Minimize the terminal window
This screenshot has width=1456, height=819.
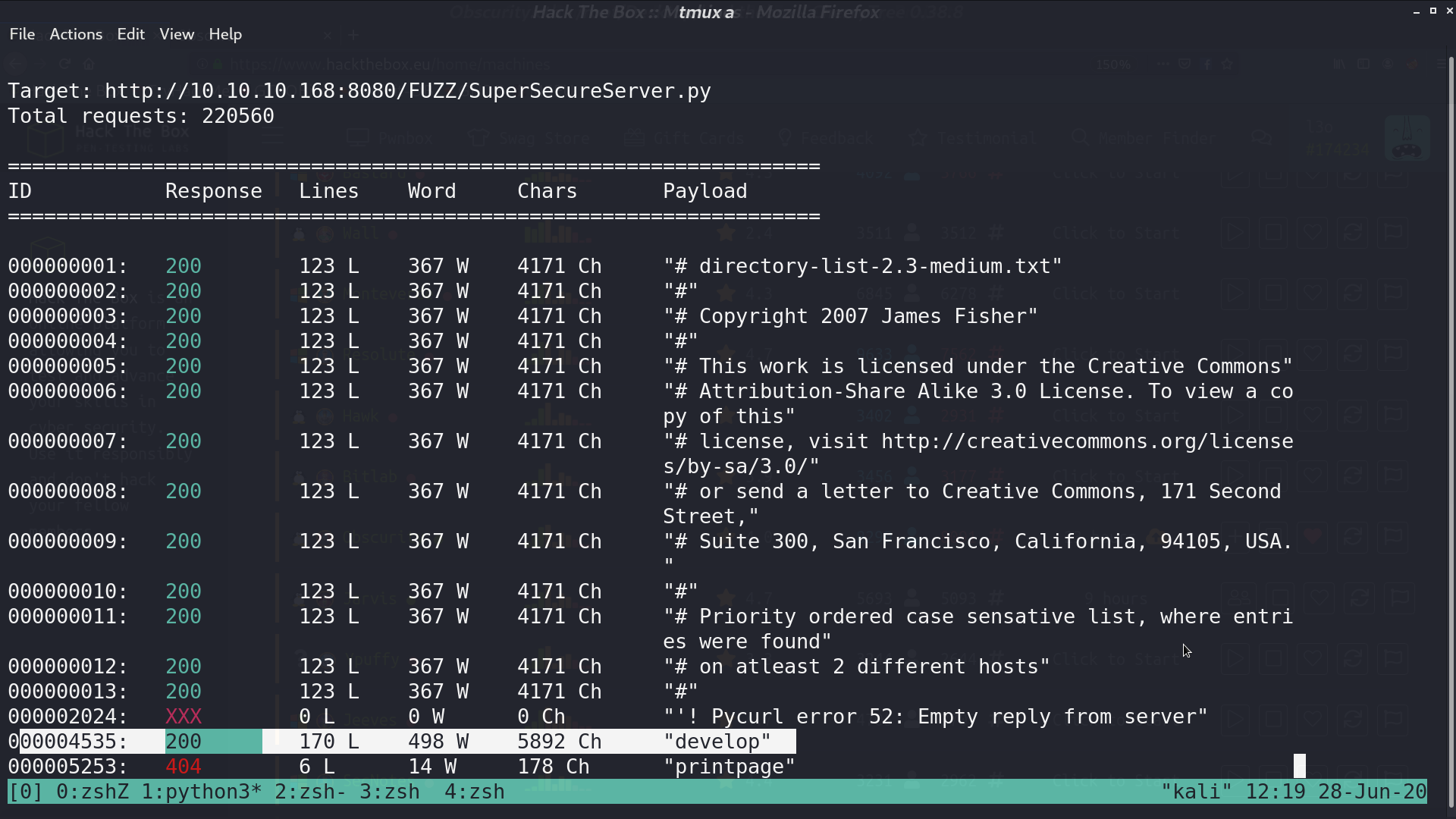[1417, 11]
